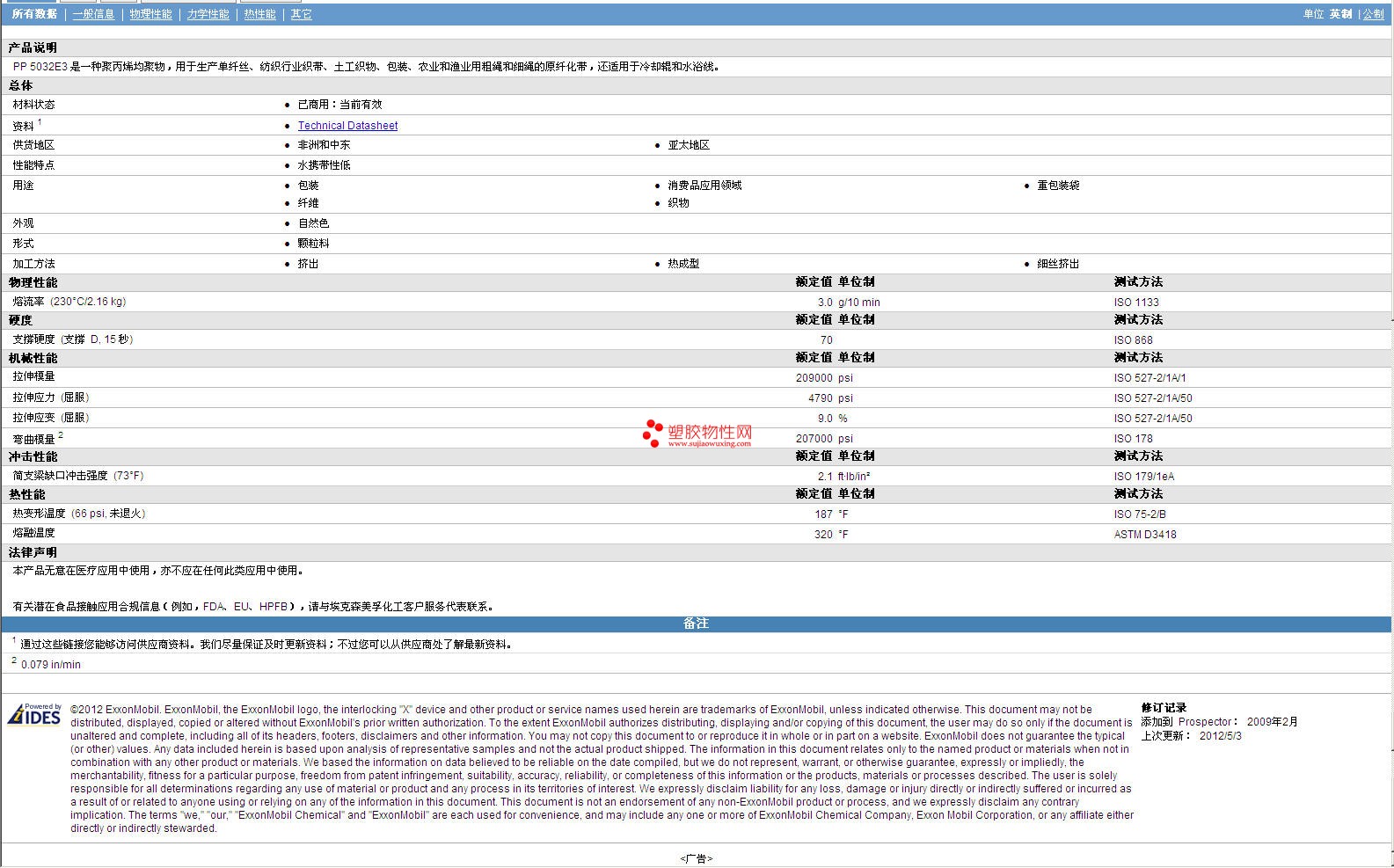Open the Technical Datasheet link
This screenshot has height=868, width=1394.
click(x=347, y=126)
